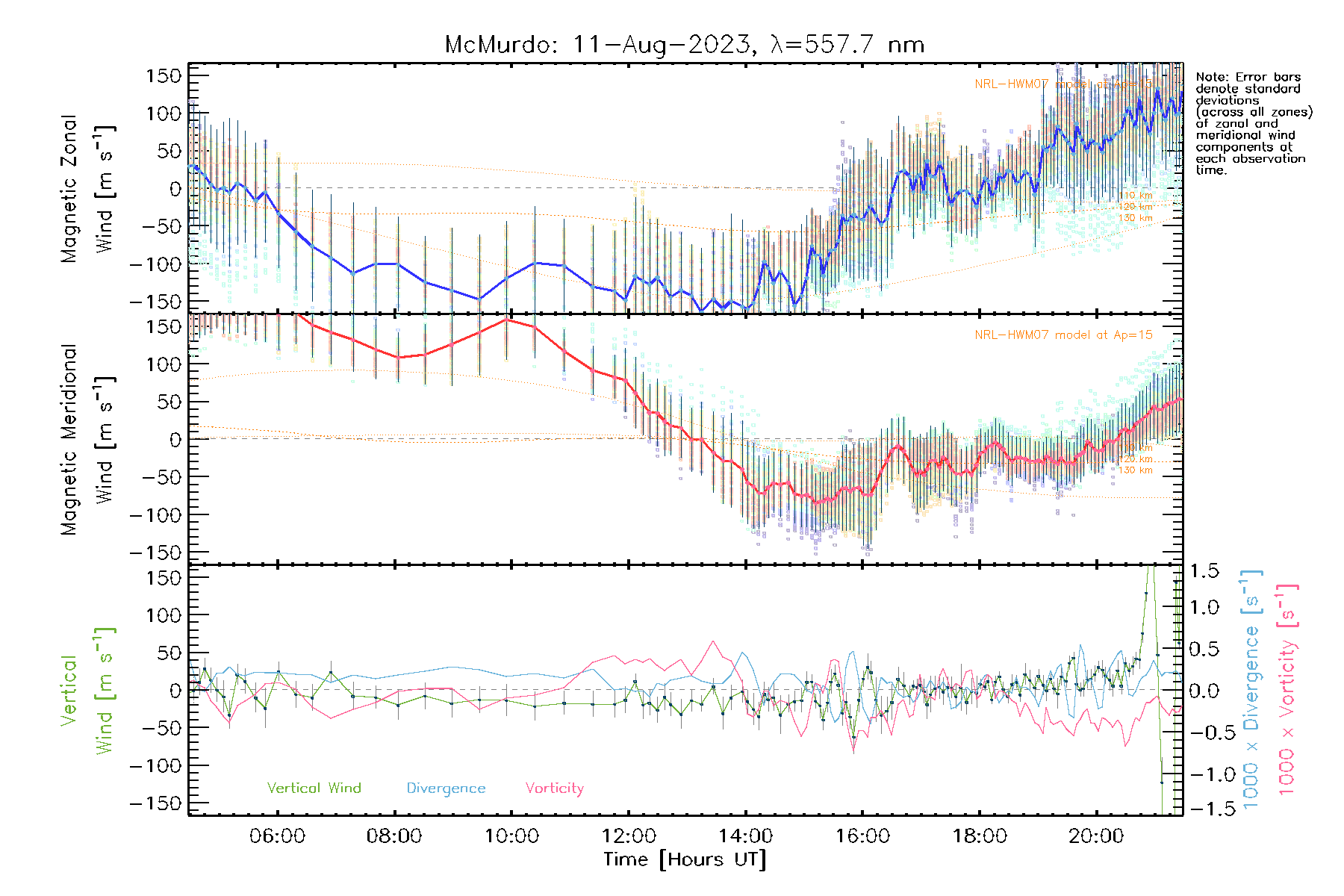The width and height of the screenshot is (1344, 896).
Task: Click the red meridional wind peak near 10:00
Action: click(x=507, y=320)
